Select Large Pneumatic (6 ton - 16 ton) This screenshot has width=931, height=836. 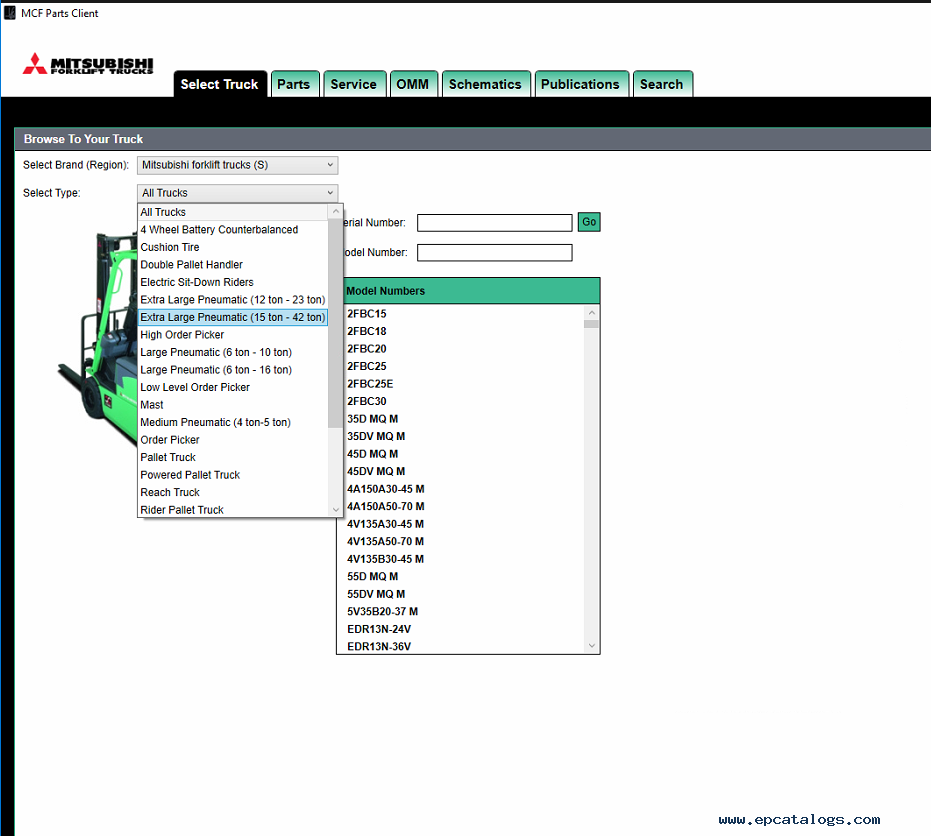click(233, 370)
